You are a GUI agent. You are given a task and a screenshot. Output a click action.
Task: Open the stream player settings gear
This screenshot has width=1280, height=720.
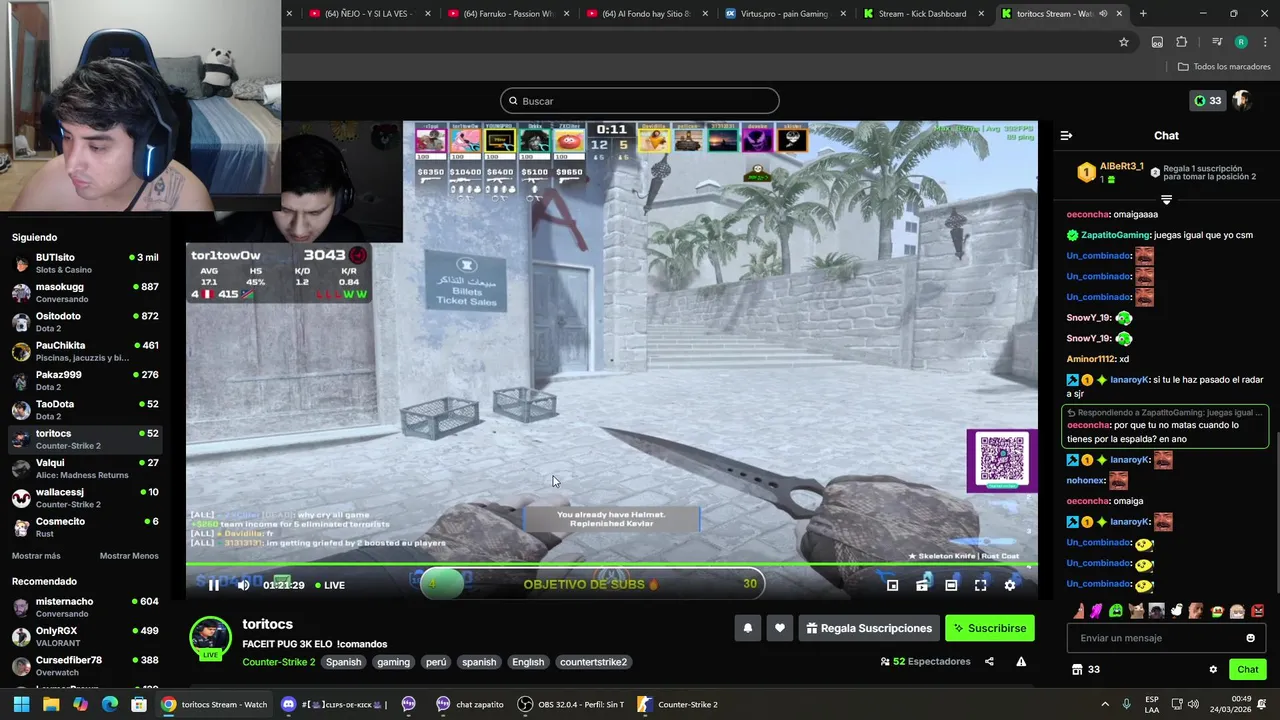click(x=1010, y=585)
